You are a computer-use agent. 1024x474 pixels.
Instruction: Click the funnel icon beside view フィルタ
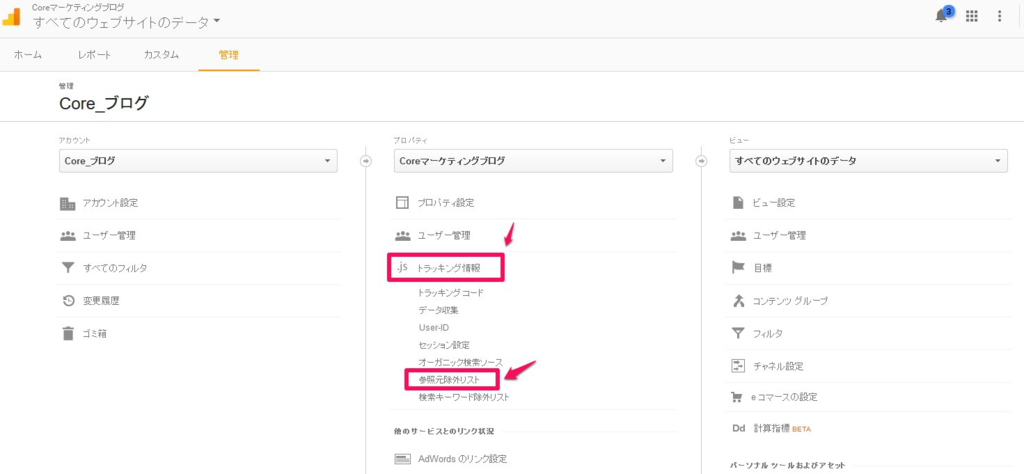pos(738,334)
